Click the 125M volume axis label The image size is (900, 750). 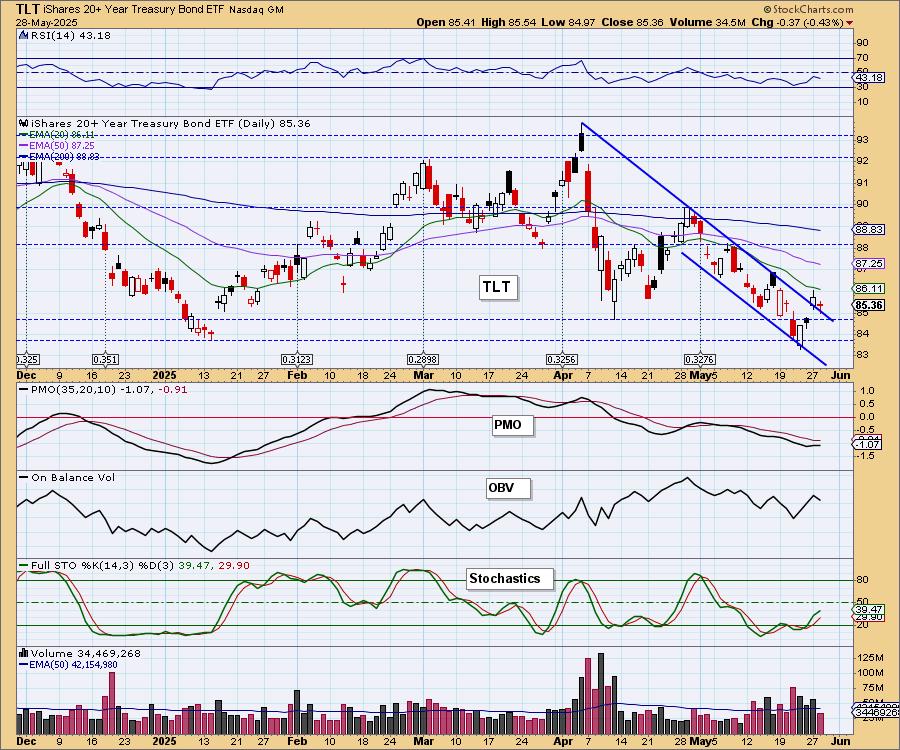coord(871,658)
